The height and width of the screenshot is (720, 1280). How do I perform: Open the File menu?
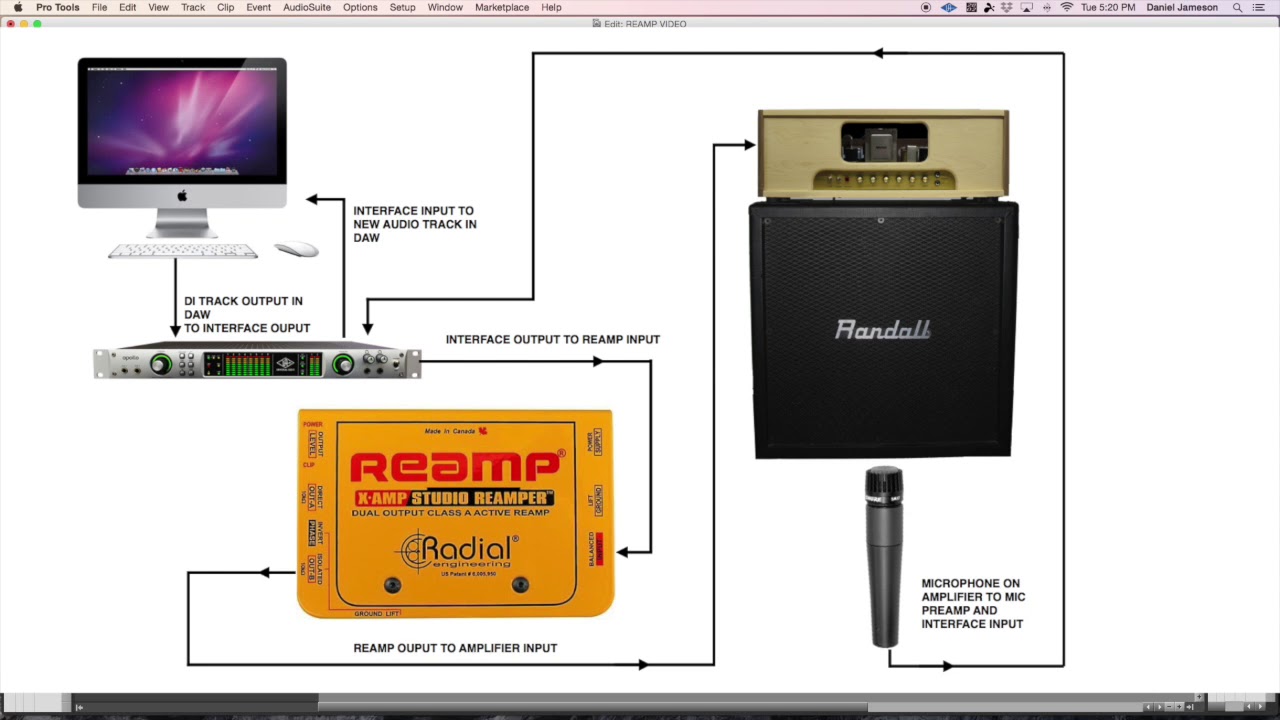click(100, 7)
